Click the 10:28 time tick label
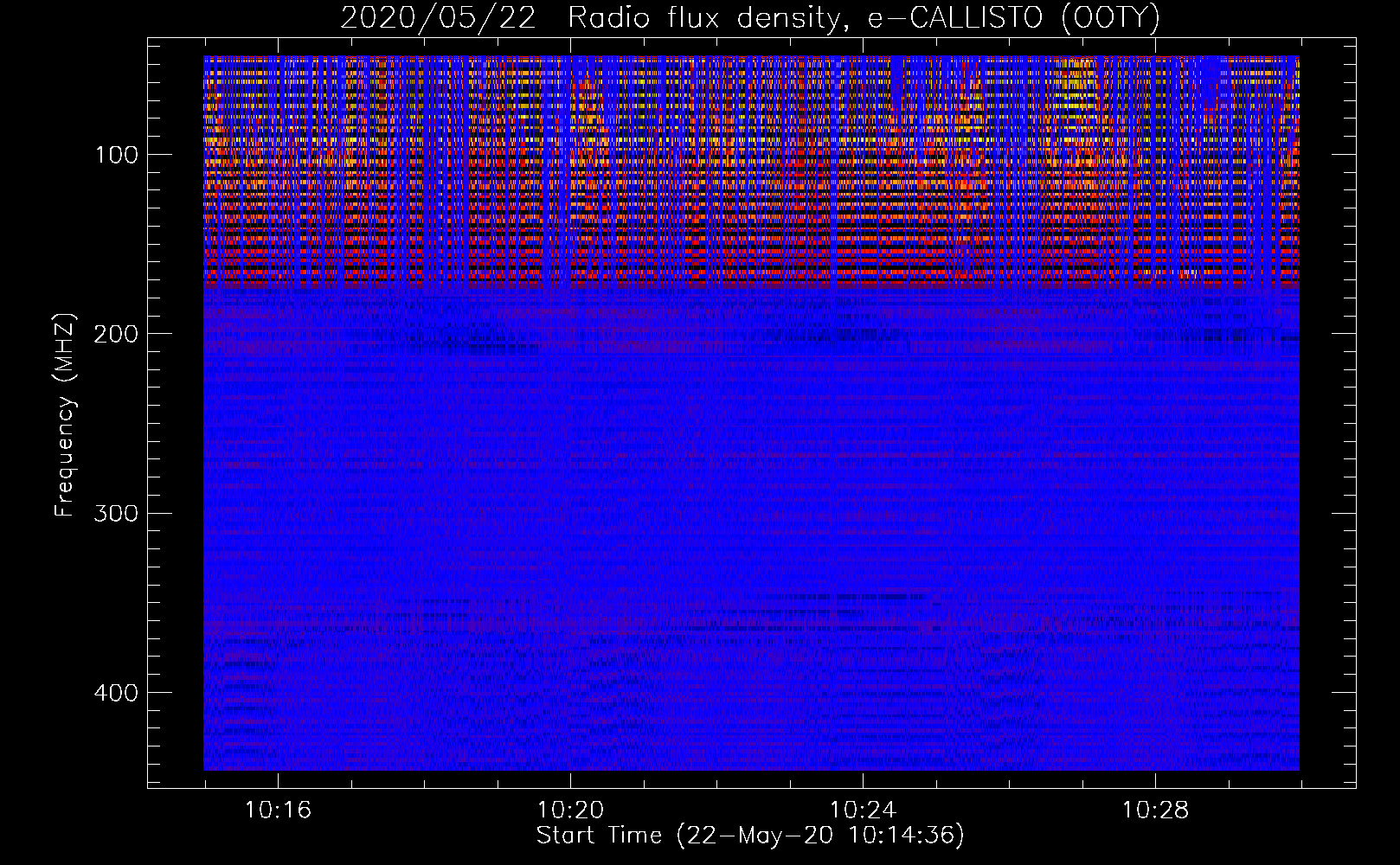The width and height of the screenshot is (1400, 865). (x=1155, y=811)
